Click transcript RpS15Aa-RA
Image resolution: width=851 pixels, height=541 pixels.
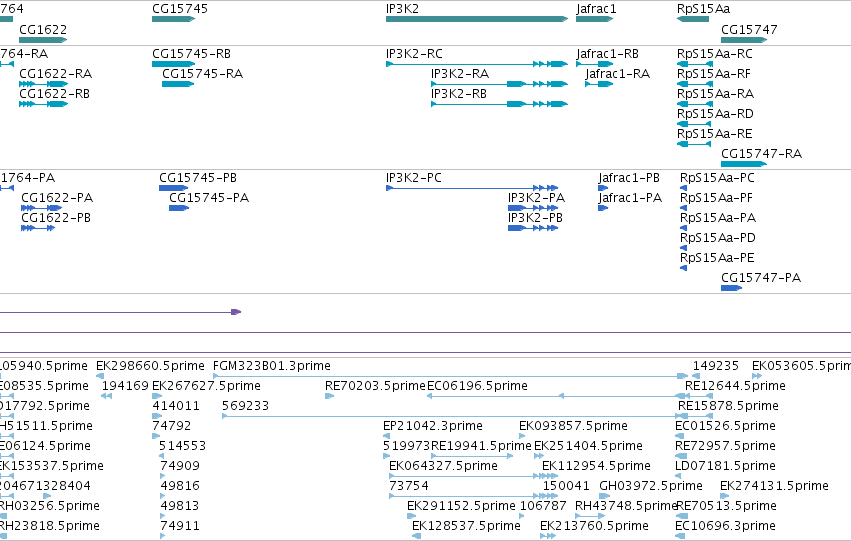715,94
